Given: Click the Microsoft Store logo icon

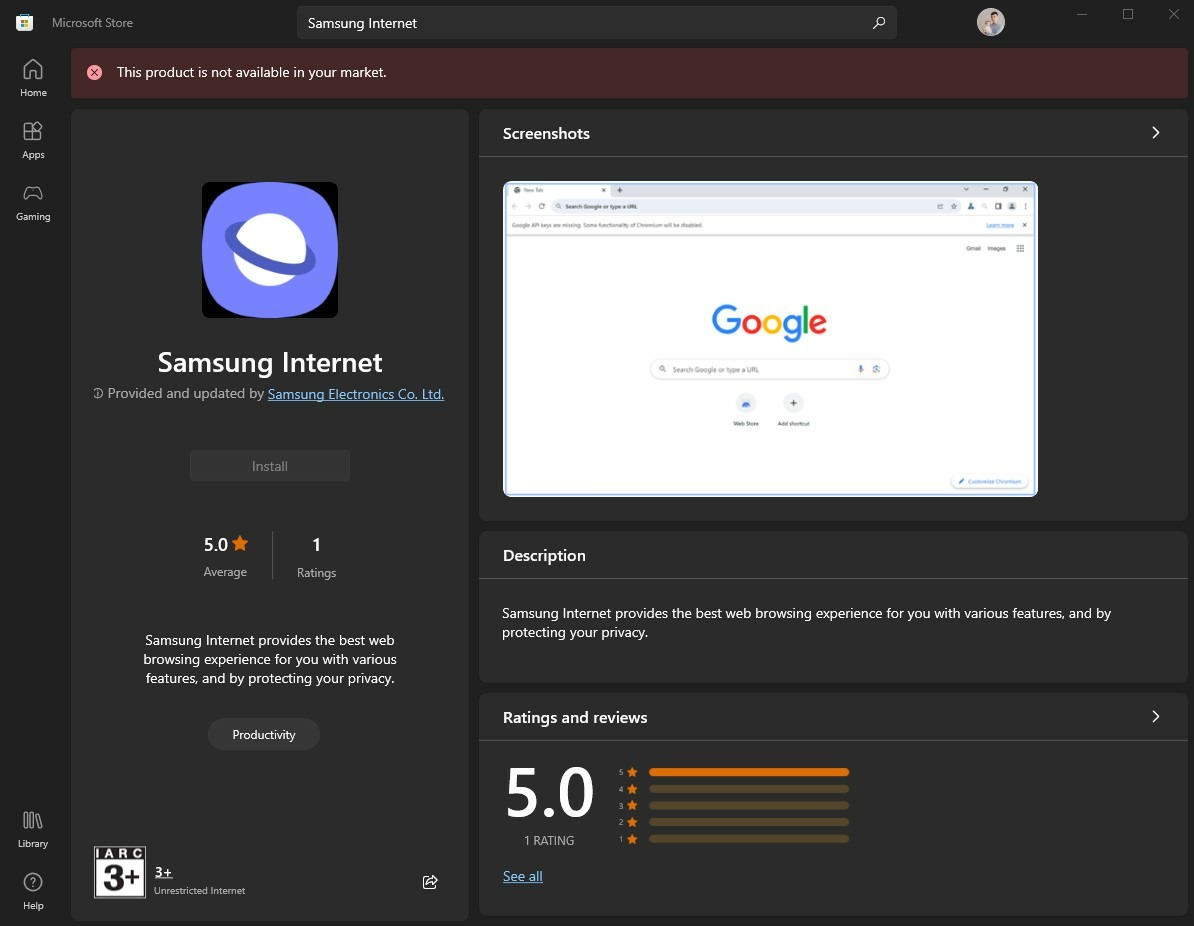Looking at the screenshot, I should coord(25,22).
